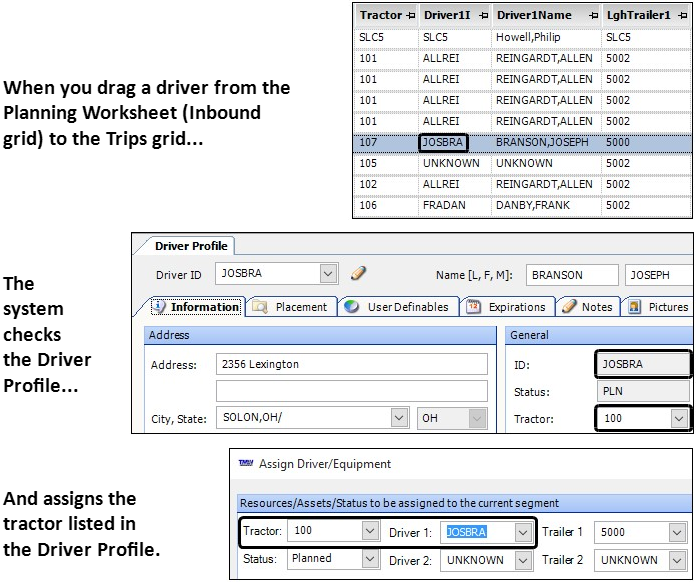Expand the Driver 1 dropdown in Assign dialog
Screen dimensions: 696x582
tap(522, 532)
